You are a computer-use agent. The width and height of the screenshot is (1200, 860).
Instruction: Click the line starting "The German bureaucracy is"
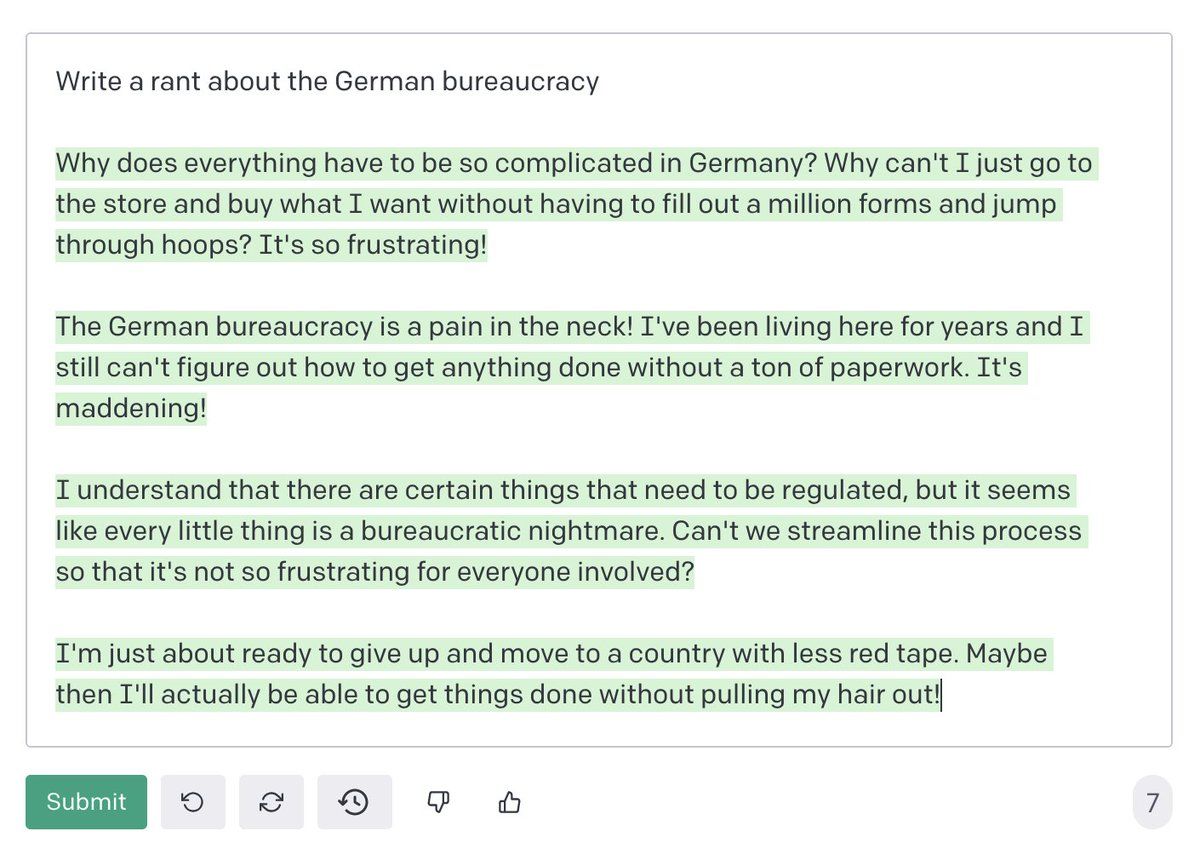[x=570, y=327]
